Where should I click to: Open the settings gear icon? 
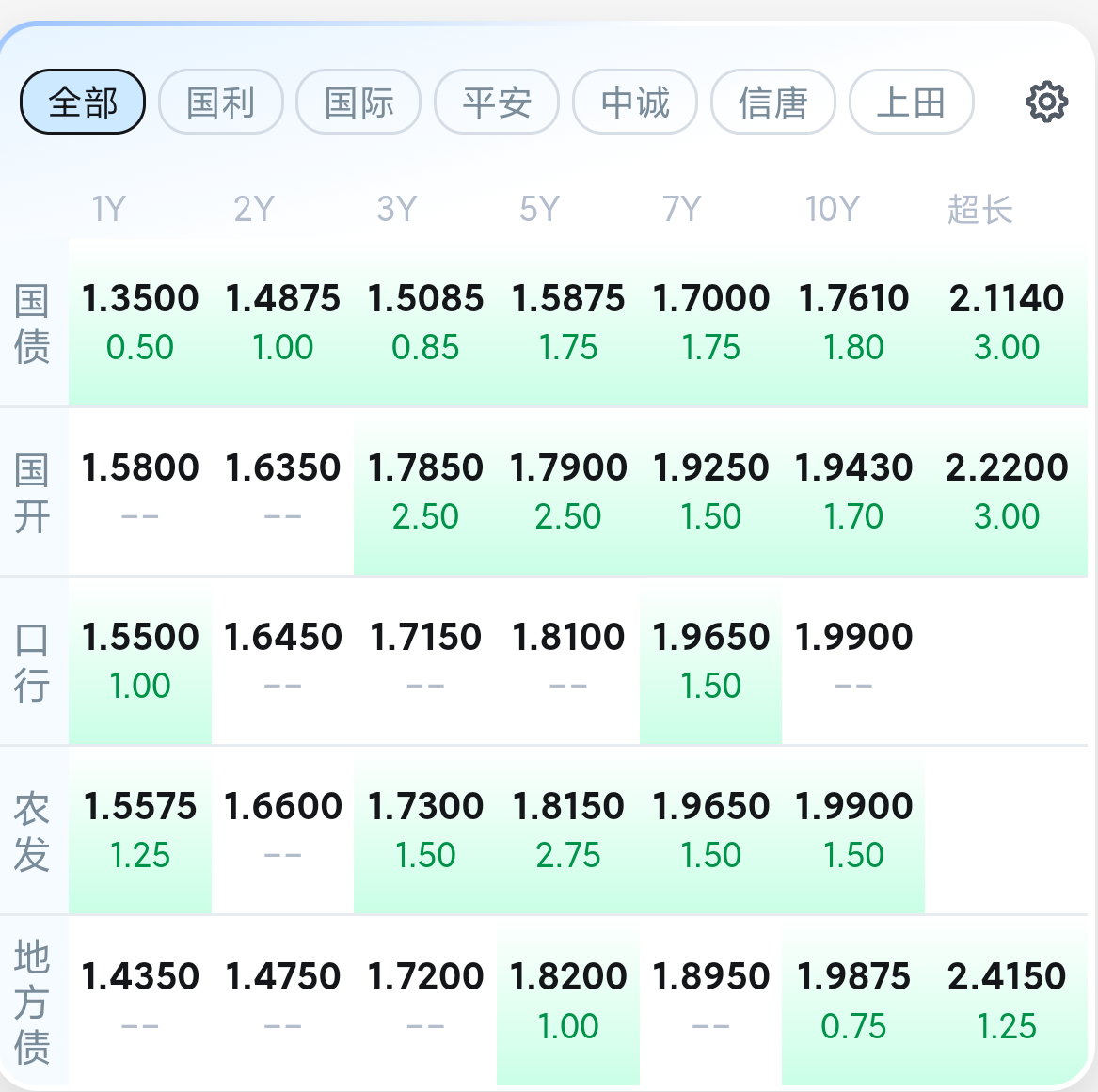pyautogui.click(x=1046, y=102)
